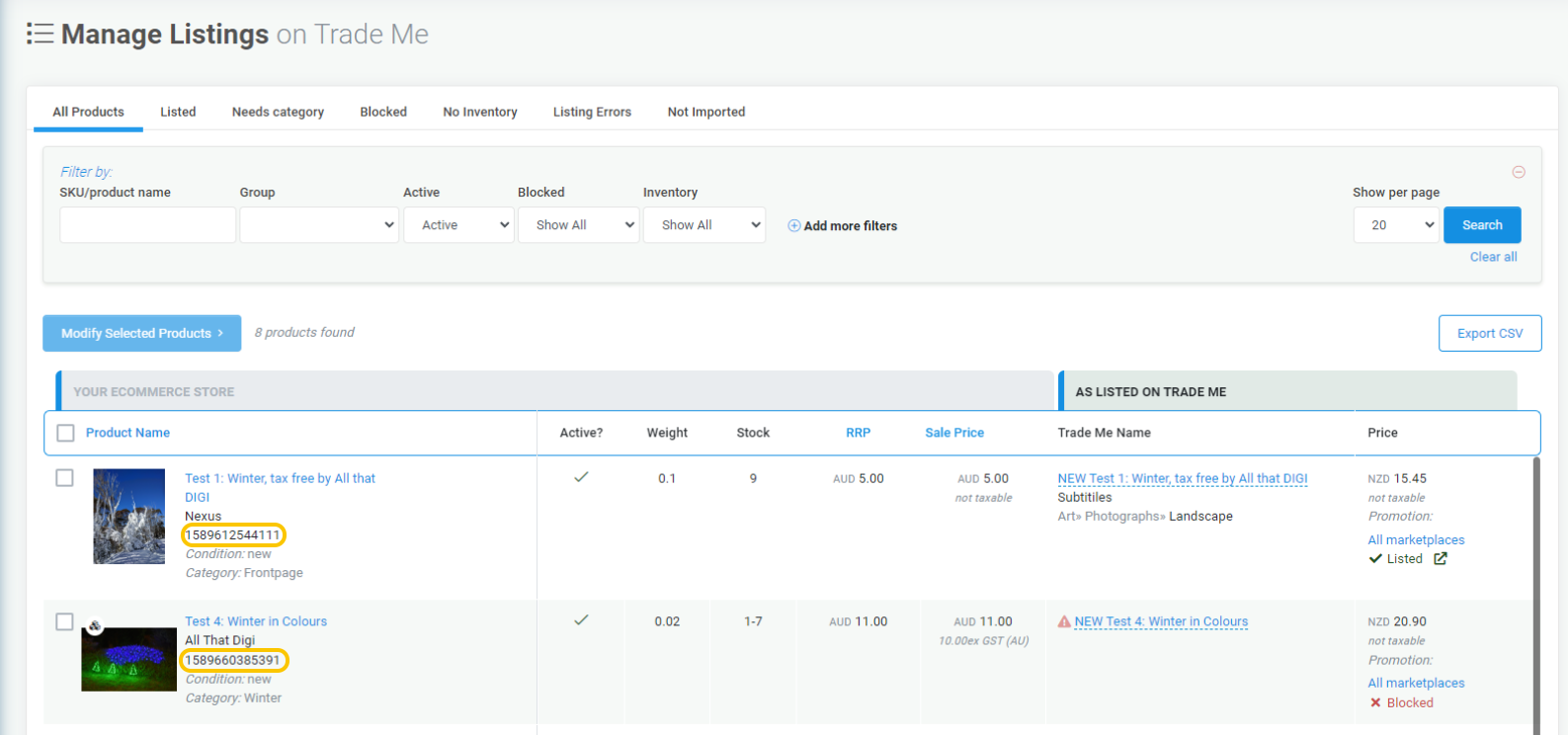Screen dimensions: 1568x735
Task: Click the snowy winter thumbnail for Test 1
Action: tap(128, 517)
